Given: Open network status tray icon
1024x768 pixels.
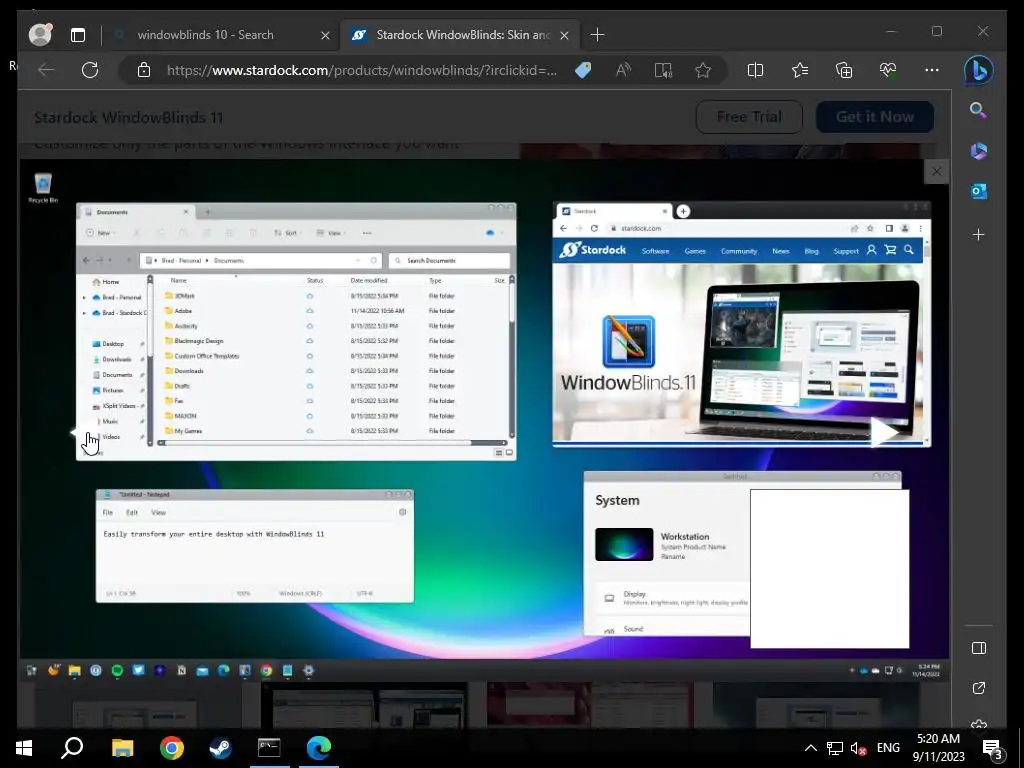Looking at the screenshot, I should click(x=835, y=748).
